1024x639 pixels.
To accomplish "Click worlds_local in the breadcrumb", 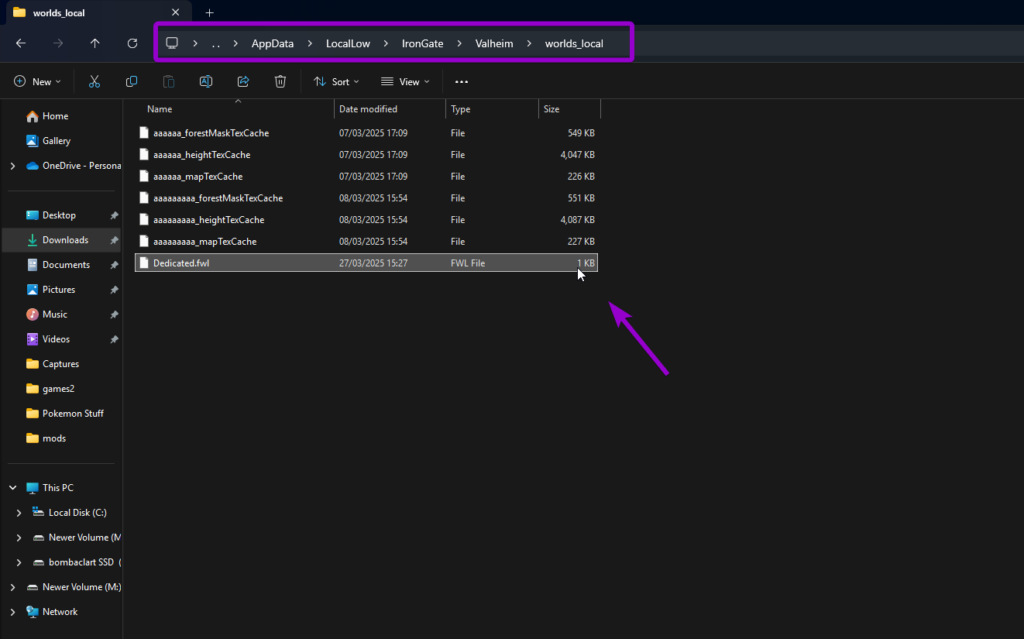I will (574, 43).
